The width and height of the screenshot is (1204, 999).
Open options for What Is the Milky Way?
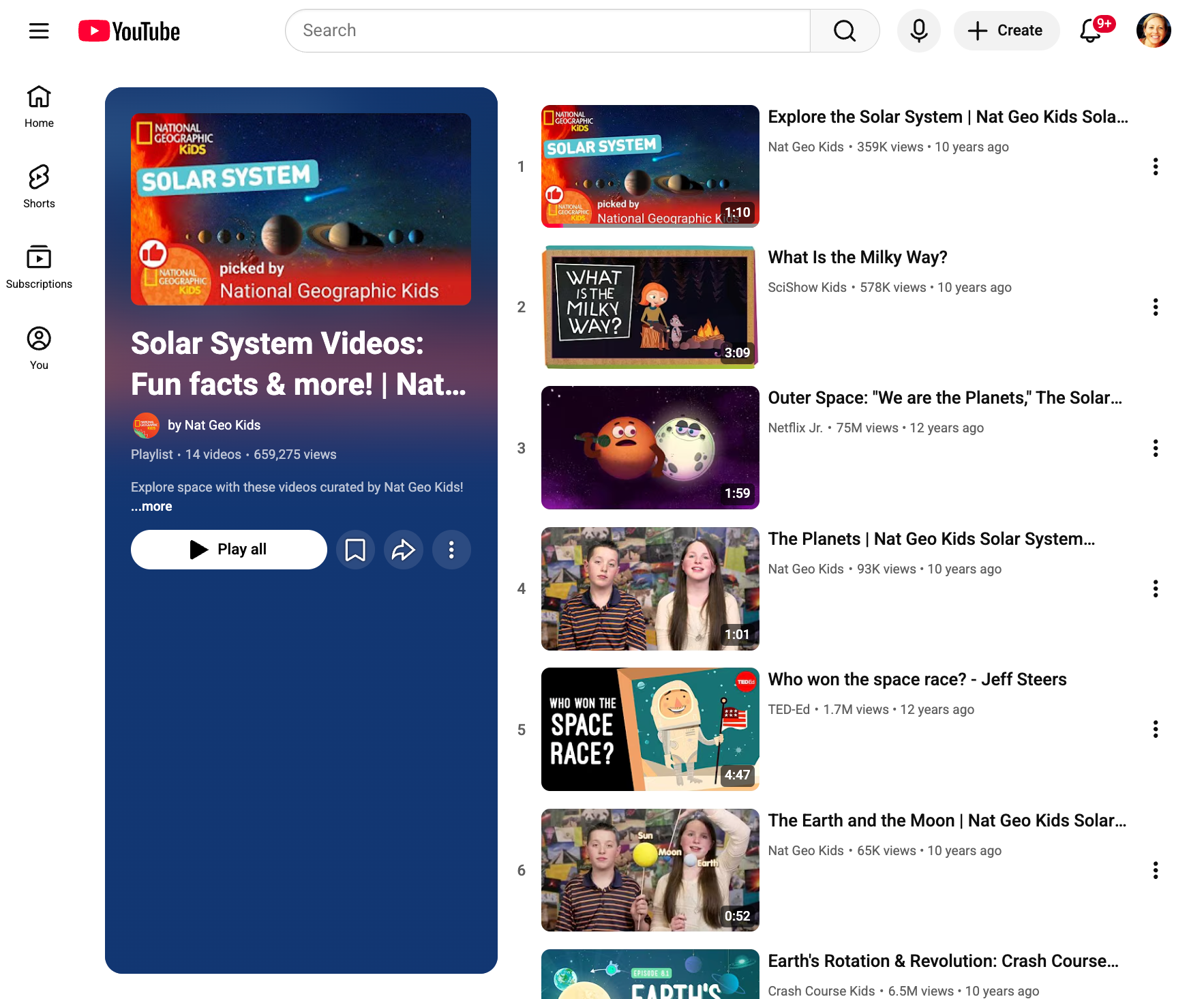click(x=1155, y=308)
